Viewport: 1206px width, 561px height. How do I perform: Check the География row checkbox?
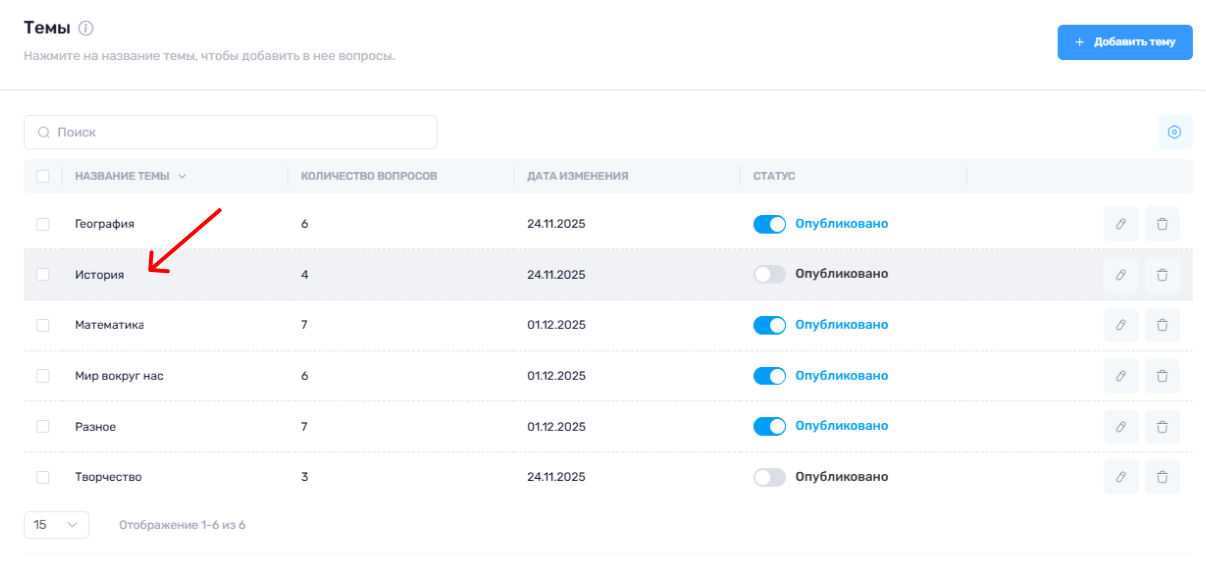coord(43,224)
